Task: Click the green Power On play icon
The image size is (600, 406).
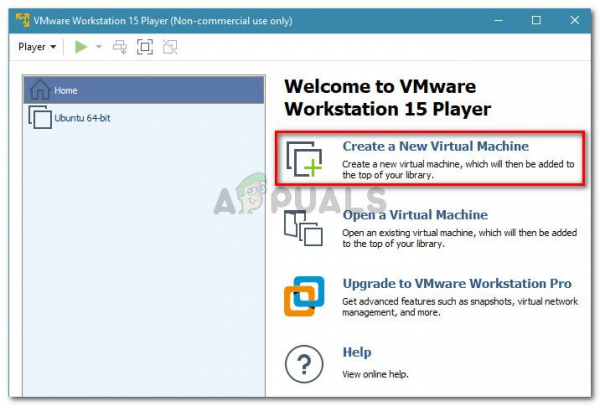Action: point(81,47)
